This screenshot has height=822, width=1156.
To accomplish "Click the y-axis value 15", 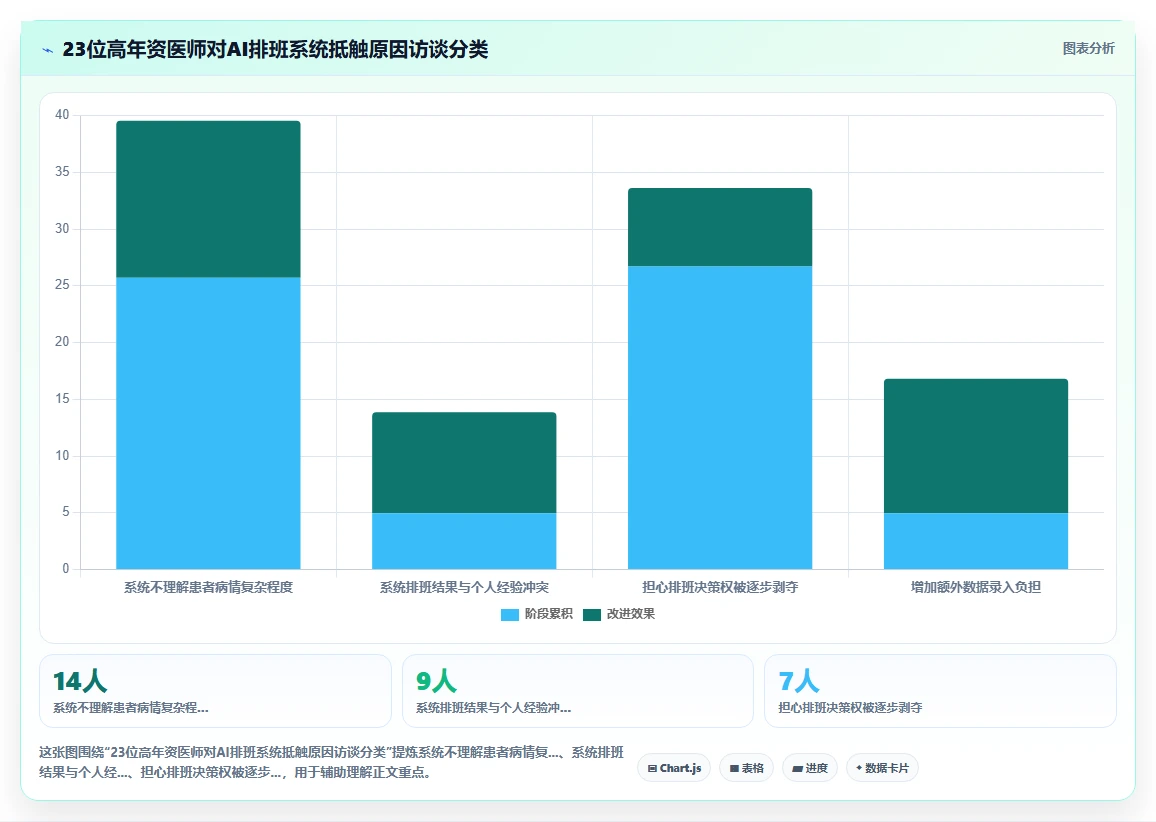I will (62, 399).
